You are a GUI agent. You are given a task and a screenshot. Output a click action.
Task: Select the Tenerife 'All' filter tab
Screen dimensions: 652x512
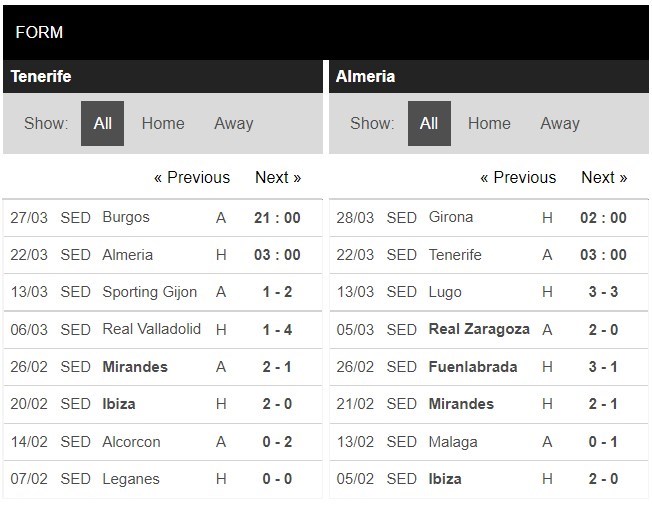click(102, 124)
